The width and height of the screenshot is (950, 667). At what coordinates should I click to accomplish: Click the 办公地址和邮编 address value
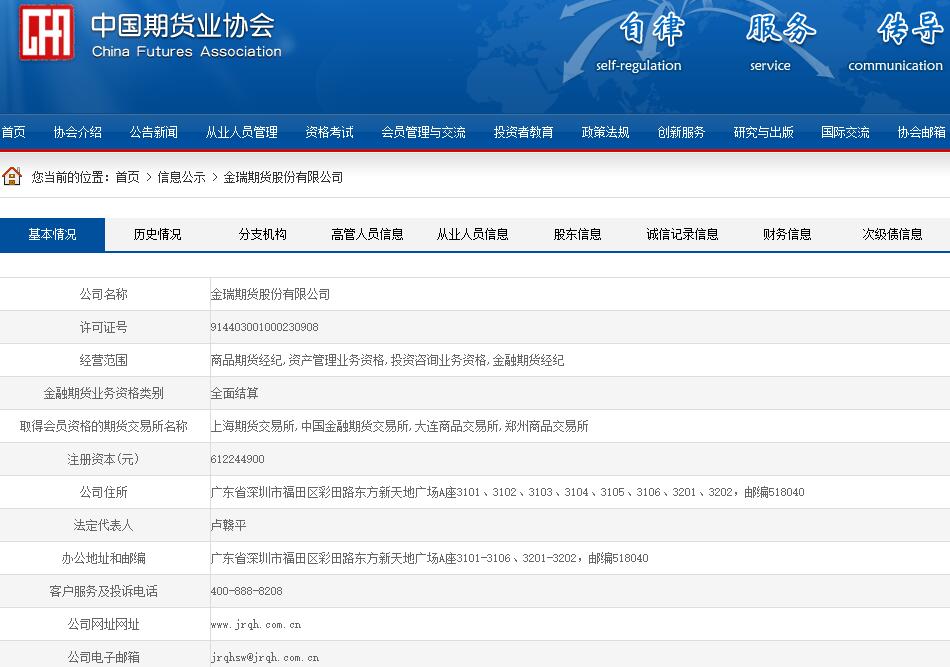pos(429,558)
